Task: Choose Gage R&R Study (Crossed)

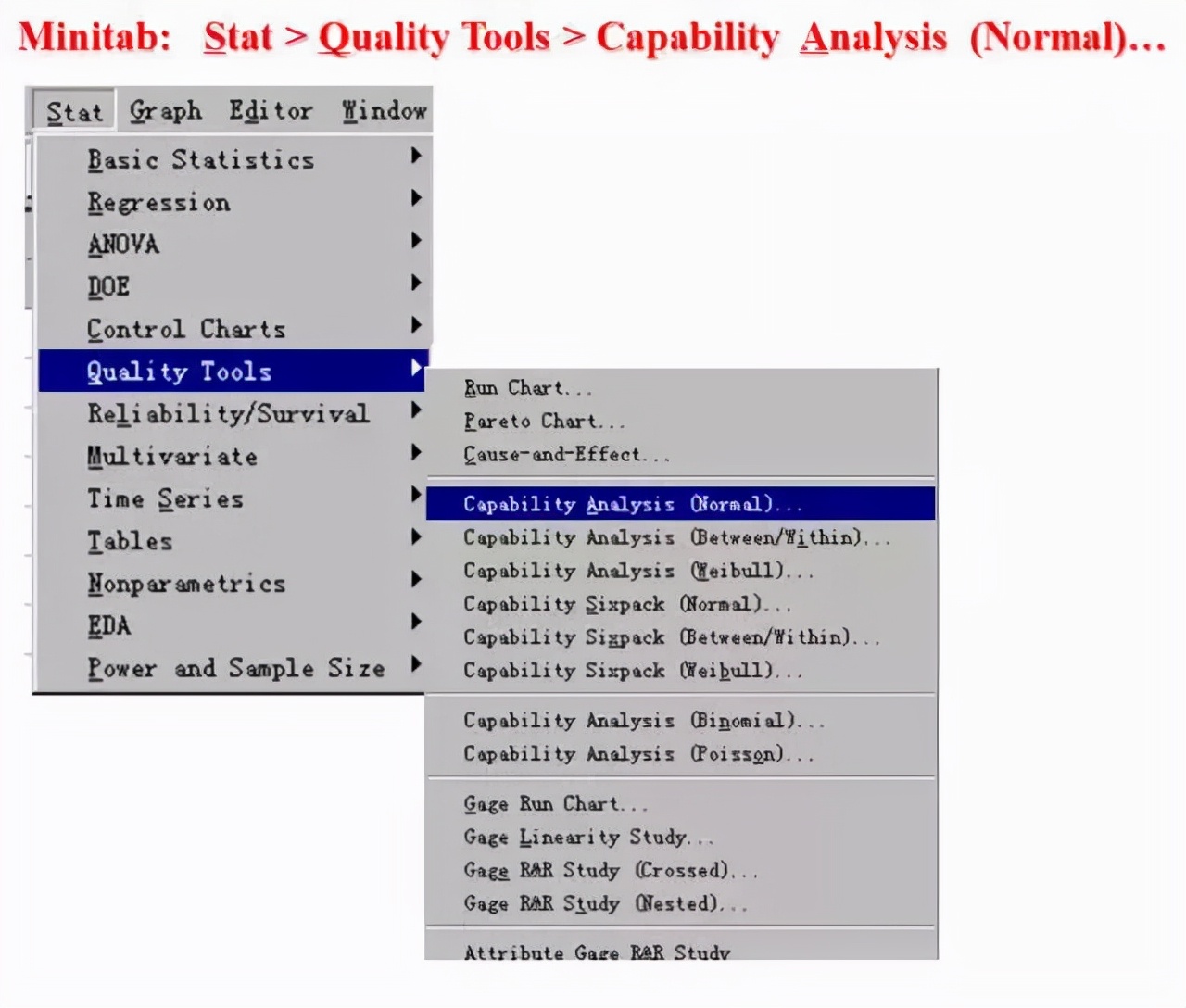Action: (681, 871)
